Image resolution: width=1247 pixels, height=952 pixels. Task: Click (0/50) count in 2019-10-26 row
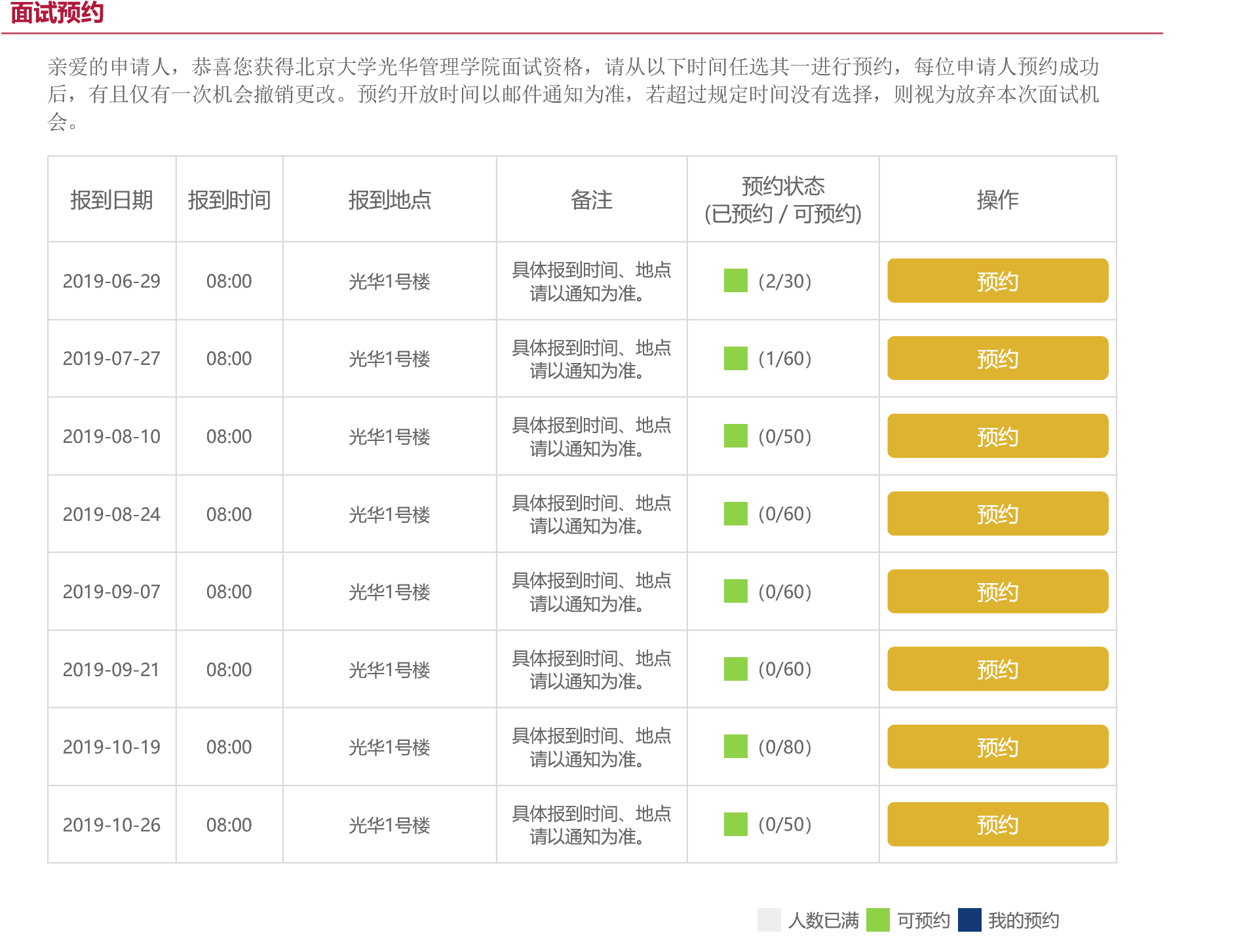pyautogui.click(x=785, y=825)
